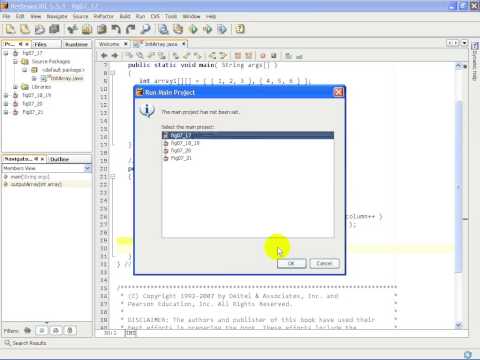Image resolution: width=480 pixels, height=360 pixels.
Task: Expand the Libraries node
Action: (15, 87)
